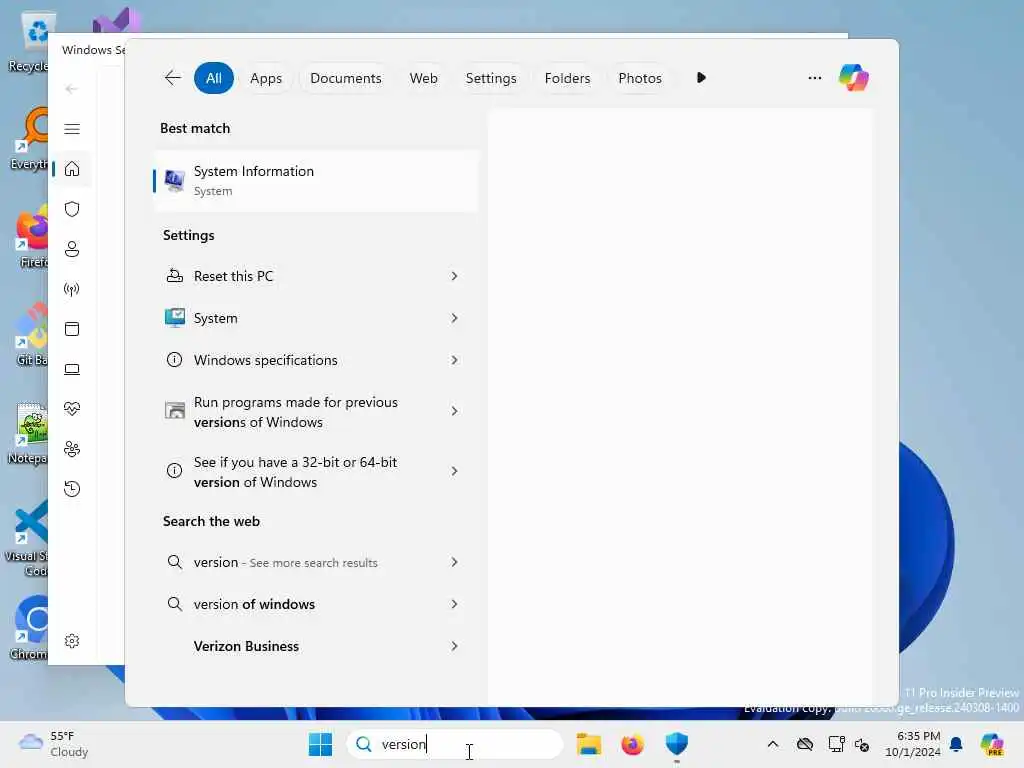Open Firewall & network protection icon
The image size is (1024, 768).
click(72, 289)
